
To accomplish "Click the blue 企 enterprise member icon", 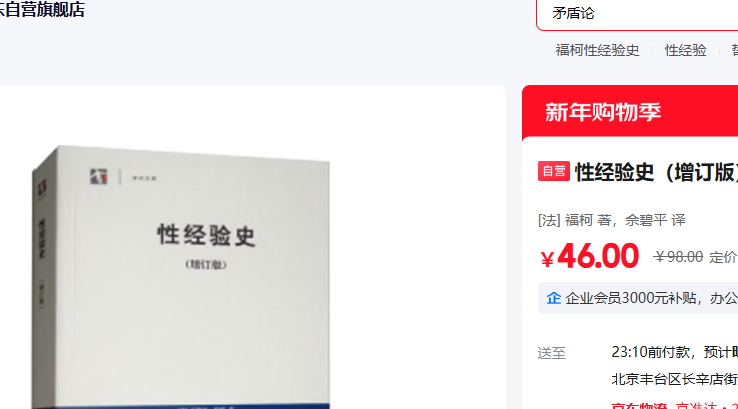I will point(554,298).
